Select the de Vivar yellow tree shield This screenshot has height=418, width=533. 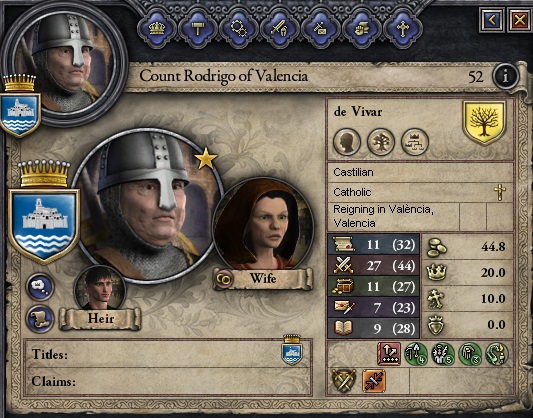(484, 122)
